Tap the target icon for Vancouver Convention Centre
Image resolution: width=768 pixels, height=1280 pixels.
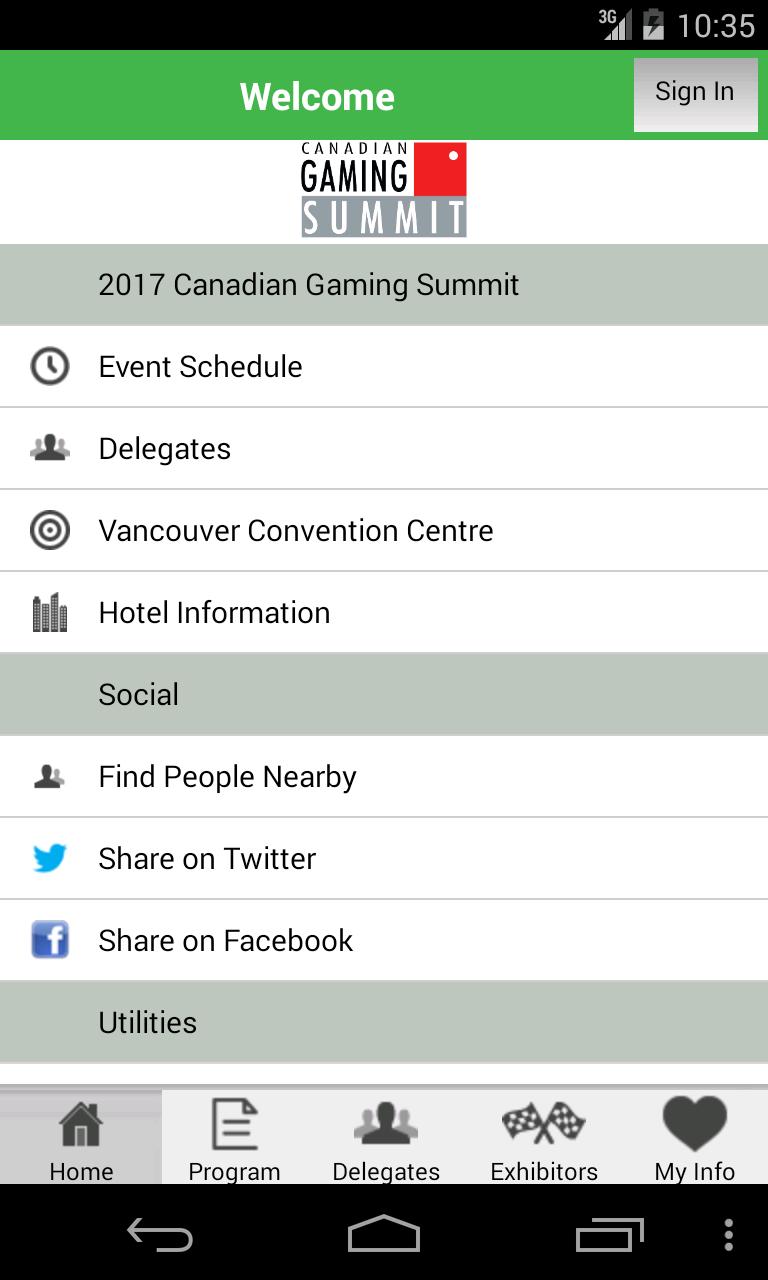click(x=50, y=530)
